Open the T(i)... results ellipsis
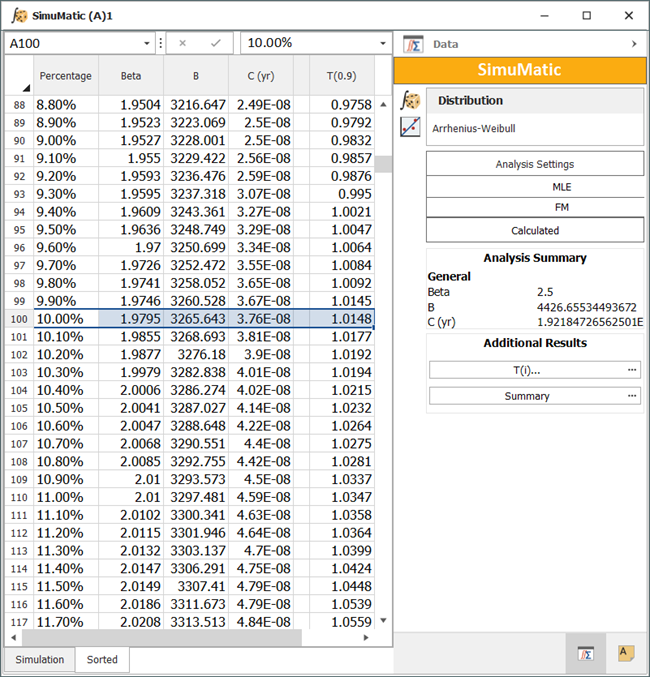 tap(632, 370)
